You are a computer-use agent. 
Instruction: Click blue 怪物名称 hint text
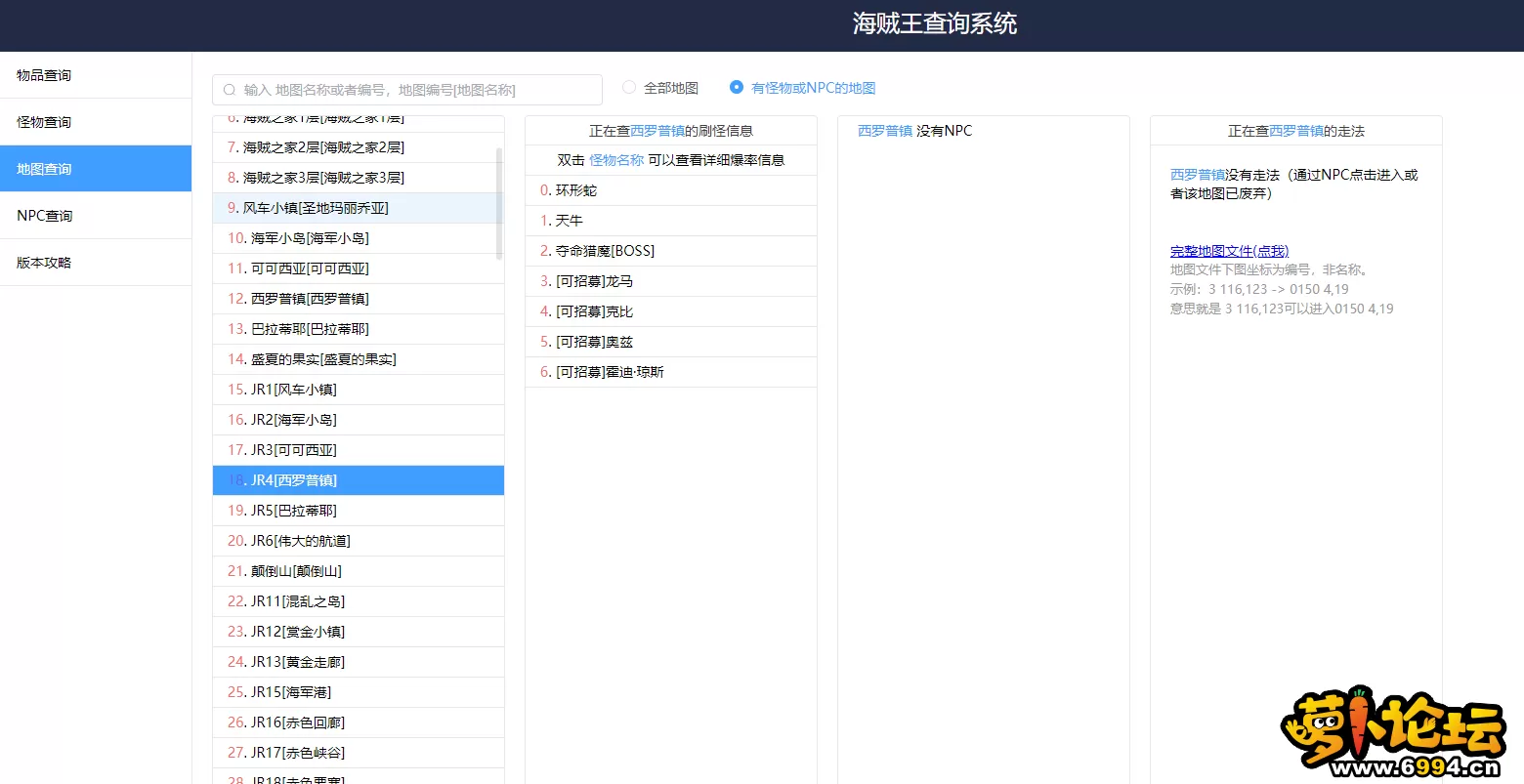click(x=616, y=160)
